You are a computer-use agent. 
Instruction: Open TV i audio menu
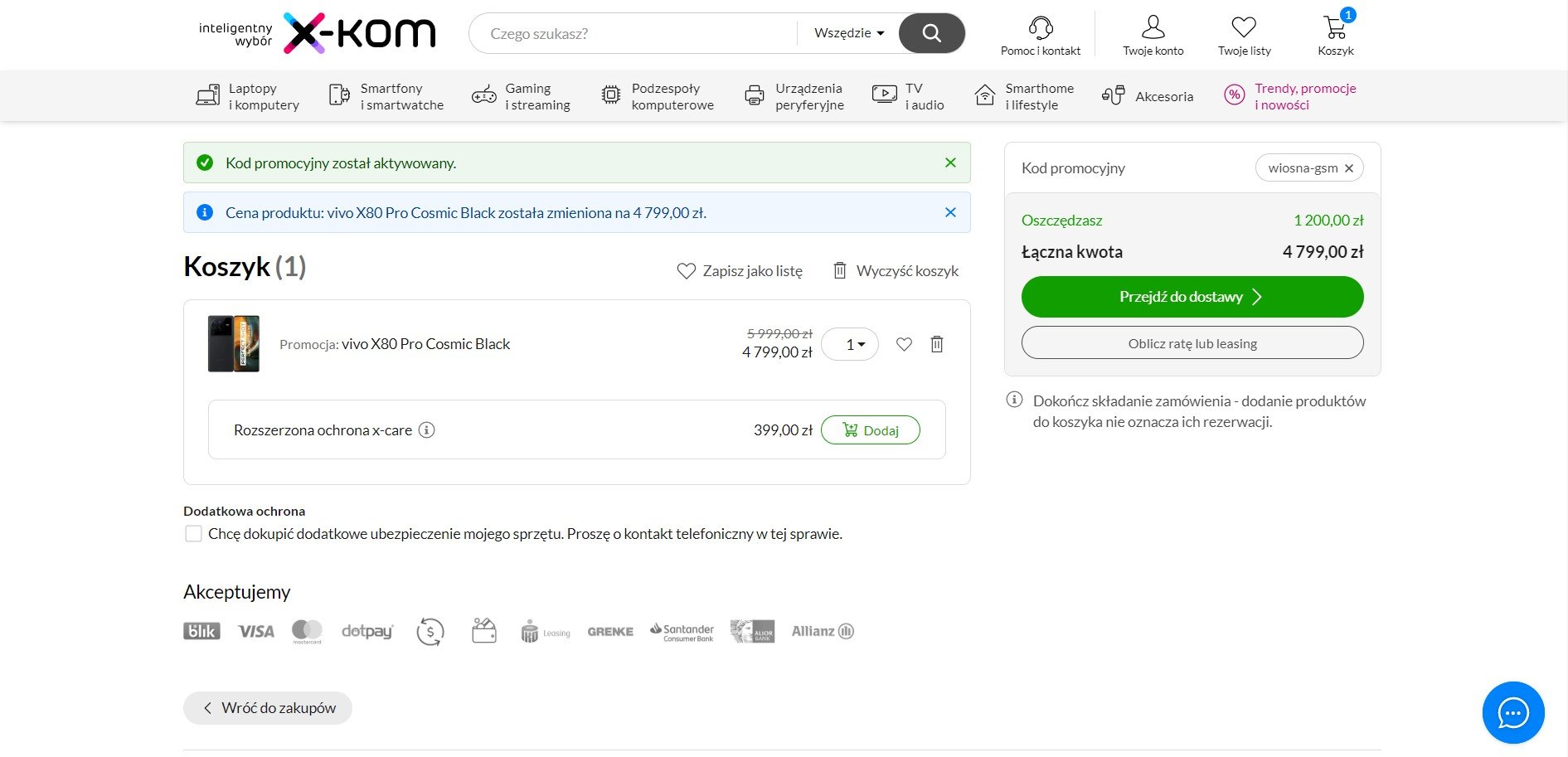coord(908,96)
